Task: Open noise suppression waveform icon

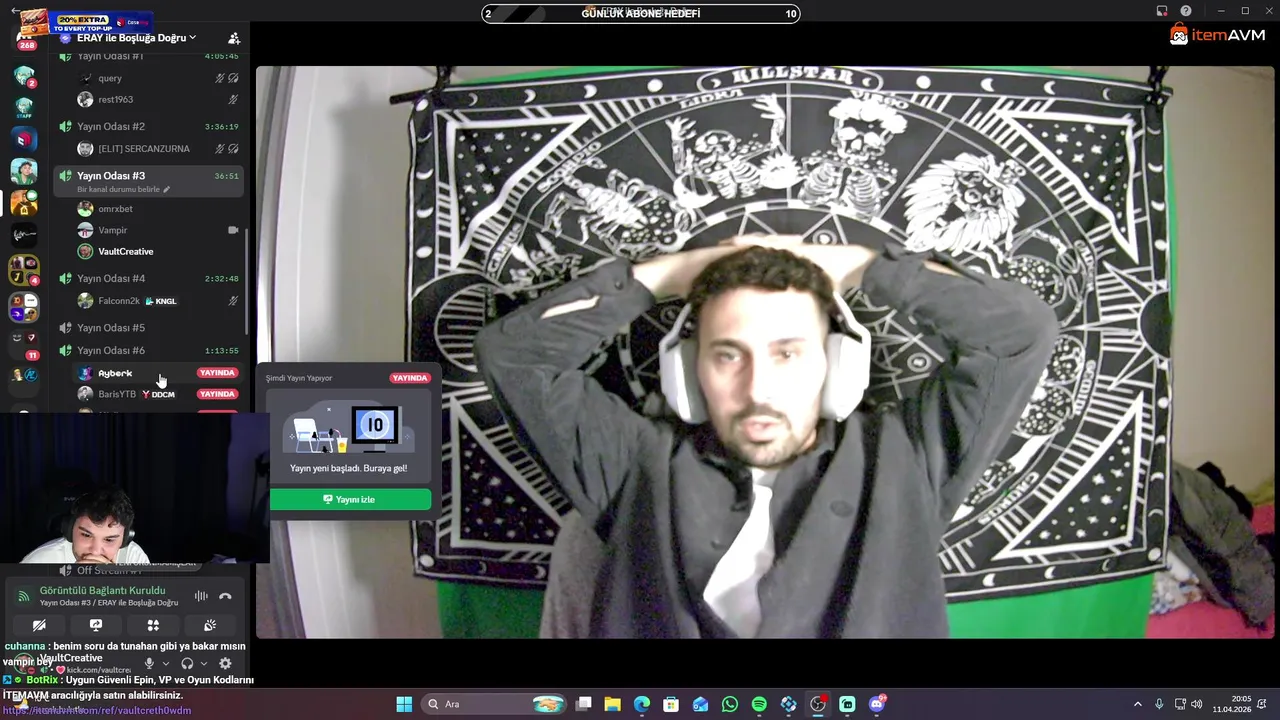Action: [x=201, y=596]
